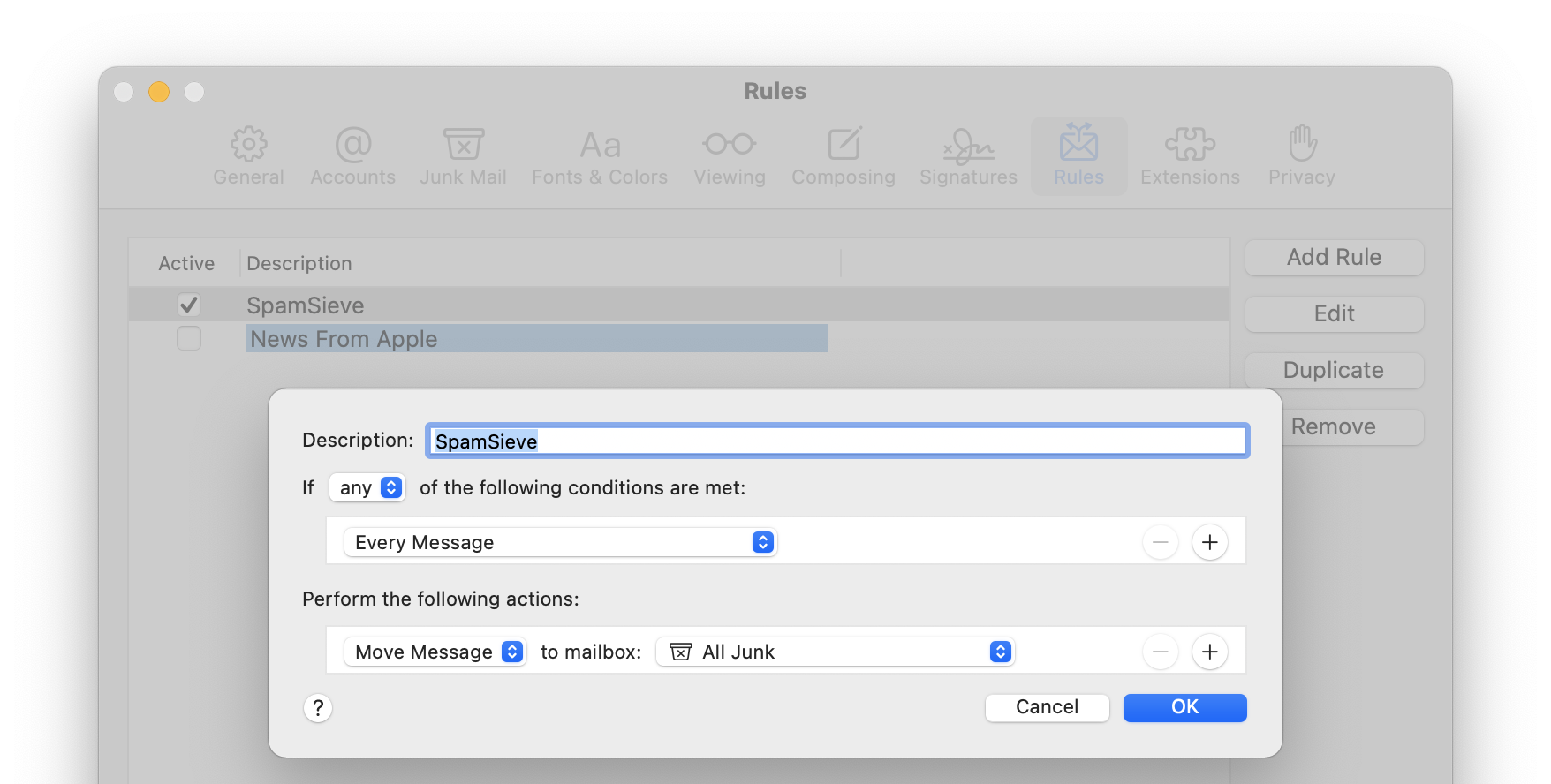The height and width of the screenshot is (784, 1551).
Task: Open the Accounts preferences pane
Action: coord(352,156)
